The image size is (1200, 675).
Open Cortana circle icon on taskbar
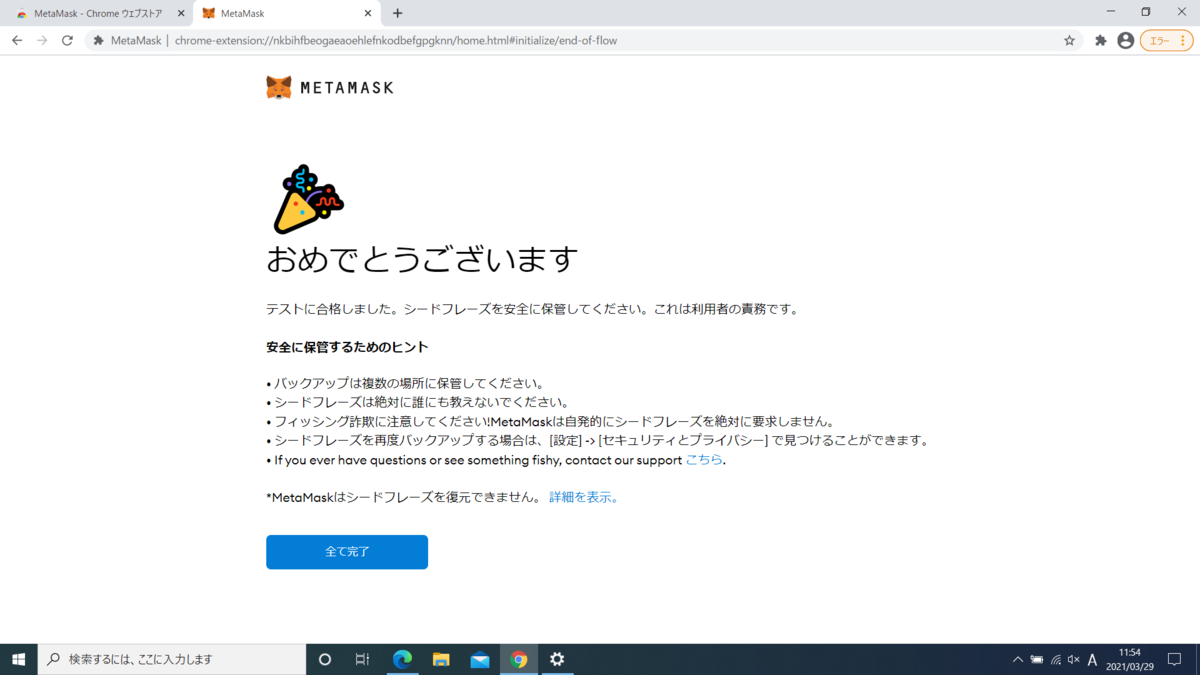[324, 659]
